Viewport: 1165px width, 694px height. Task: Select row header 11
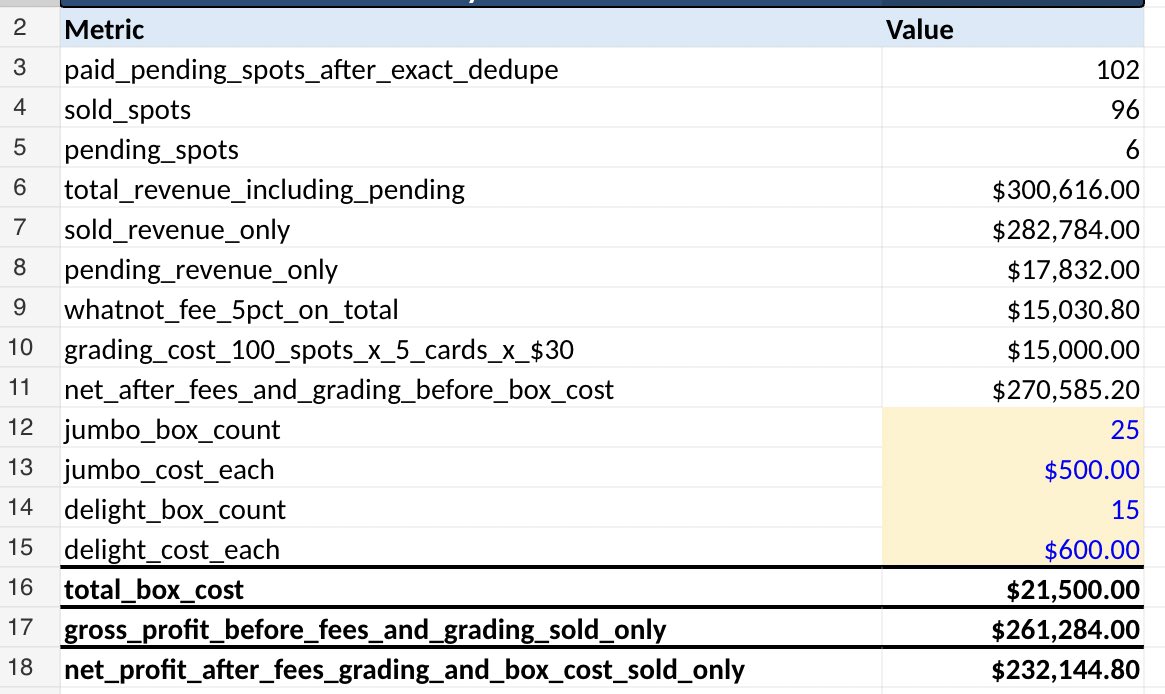click(x=30, y=389)
